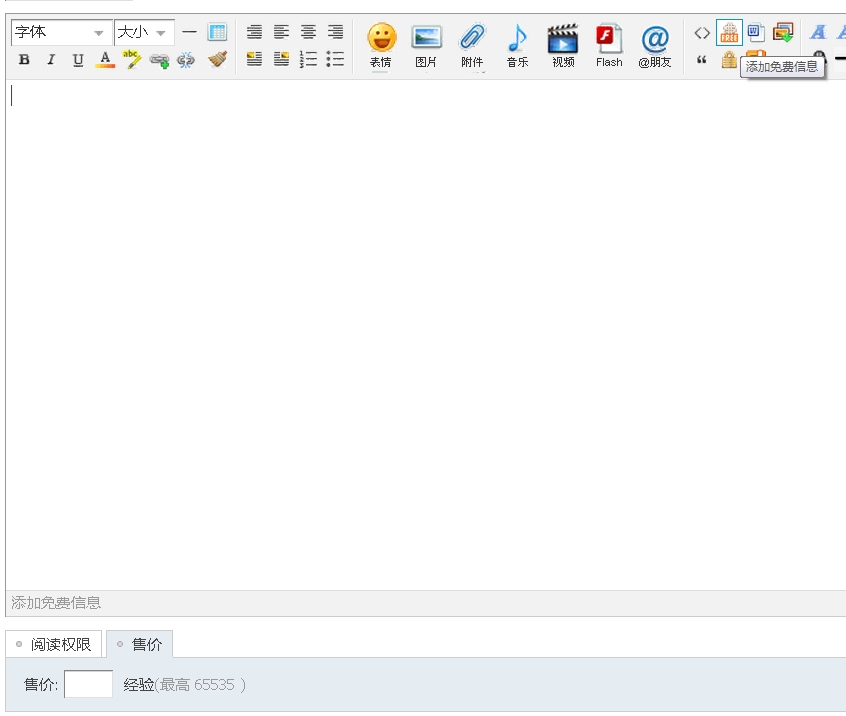846x716 pixels.
Task: Download remote images icon
Action: click(783, 32)
